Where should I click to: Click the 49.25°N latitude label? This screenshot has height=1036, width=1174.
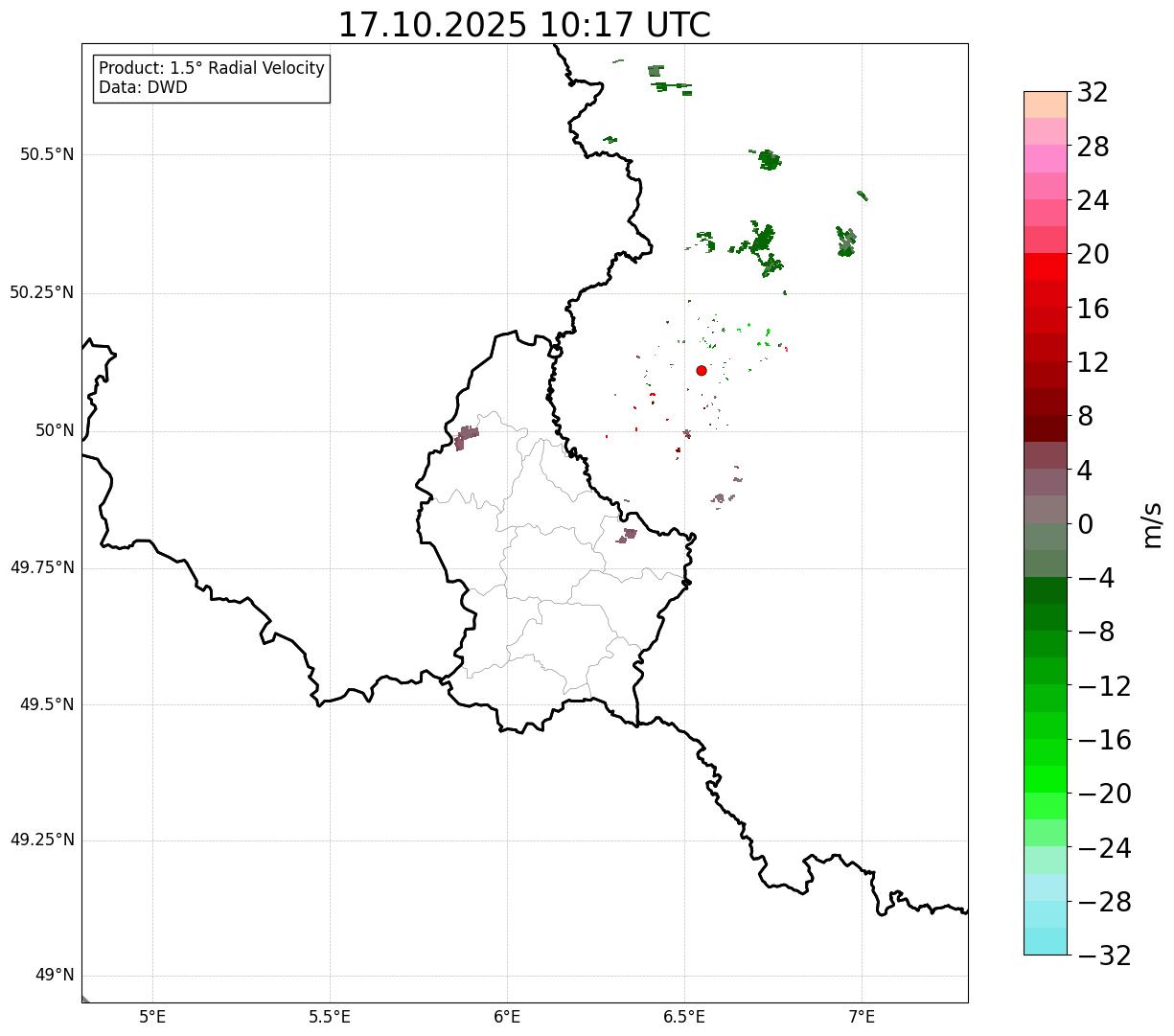41,840
